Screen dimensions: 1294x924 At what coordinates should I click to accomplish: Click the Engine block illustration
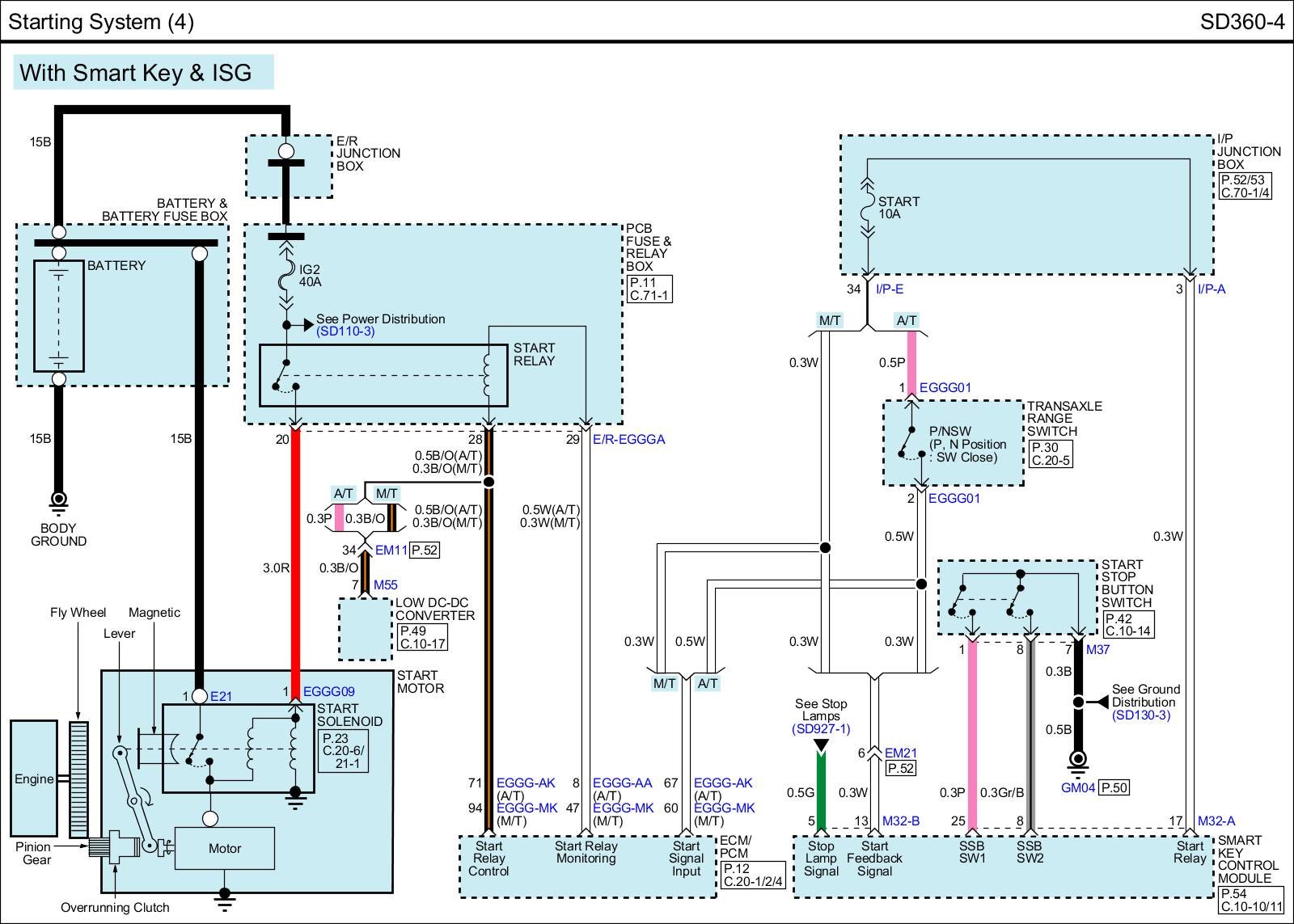34,778
